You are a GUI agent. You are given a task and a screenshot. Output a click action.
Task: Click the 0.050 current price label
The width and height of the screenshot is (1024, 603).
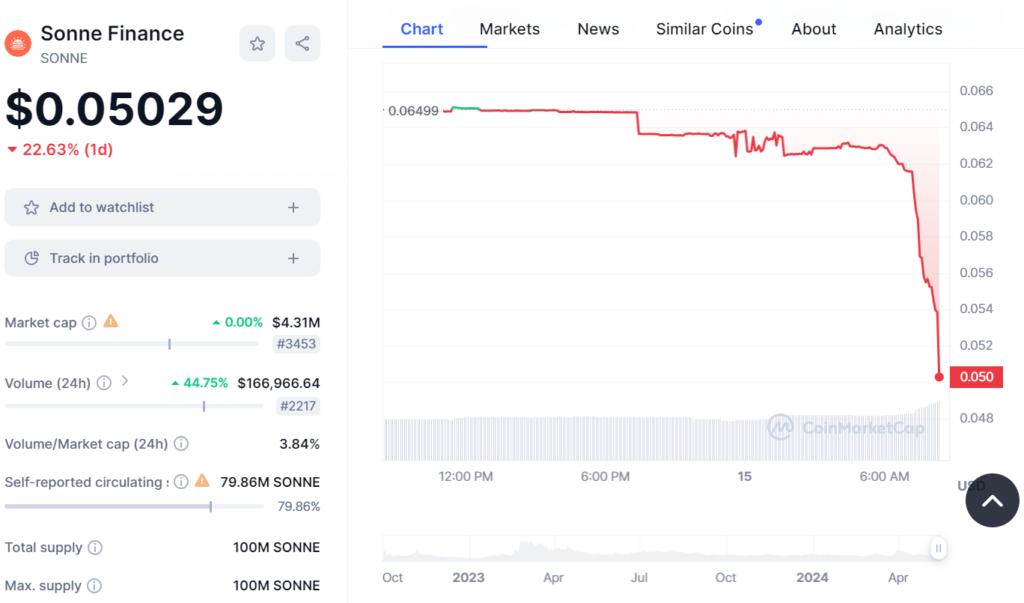click(x=976, y=377)
